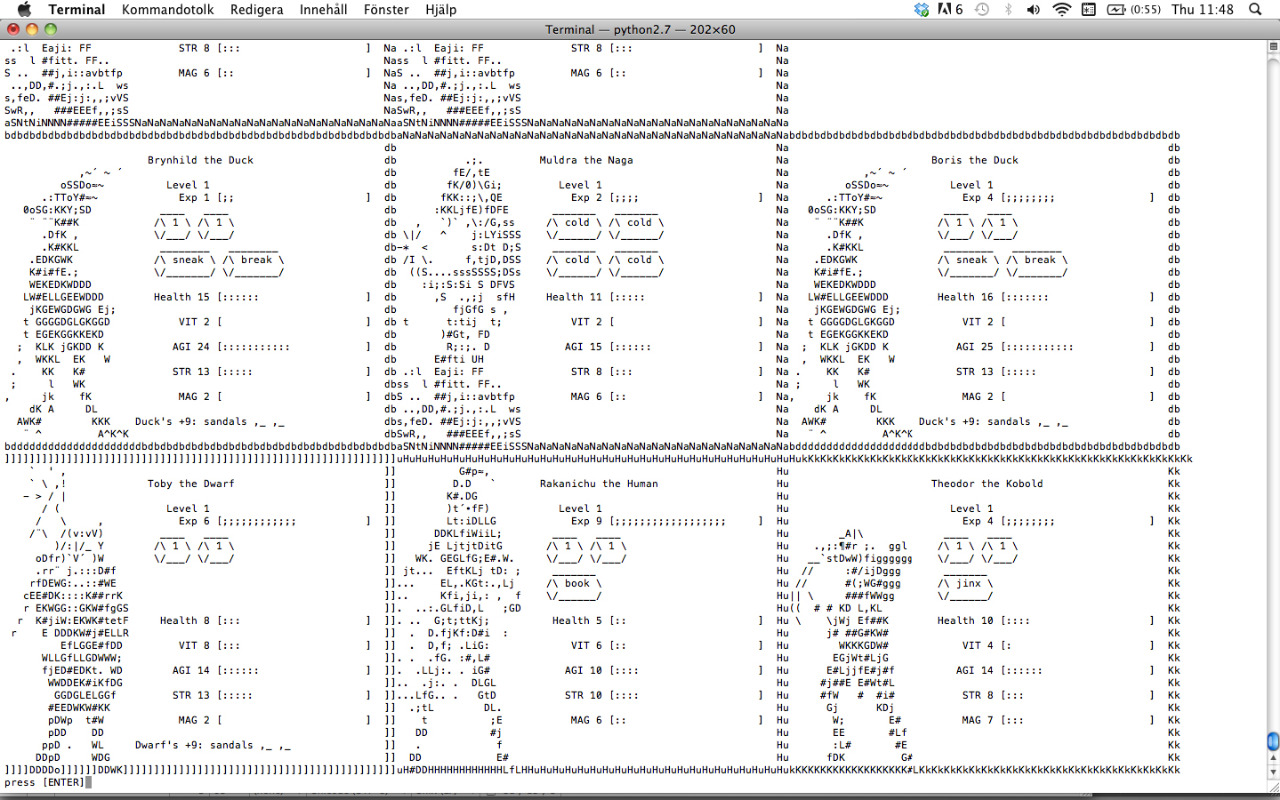Click the Dropbox status icon
Image resolution: width=1280 pixels, height=800 pixels.
pos(921,10)
